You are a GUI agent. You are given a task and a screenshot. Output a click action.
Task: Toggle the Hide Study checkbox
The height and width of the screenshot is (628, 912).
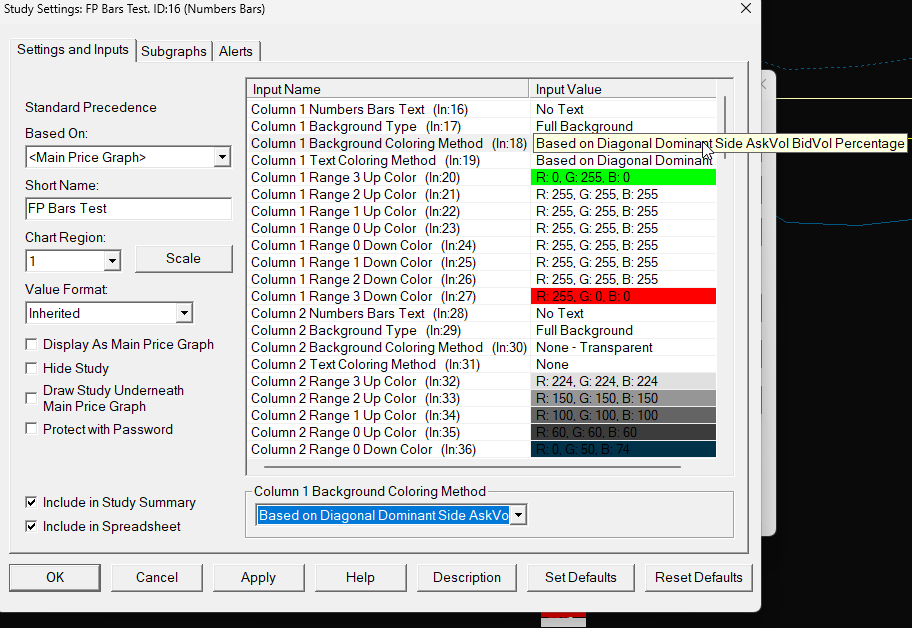coord(31,369)
